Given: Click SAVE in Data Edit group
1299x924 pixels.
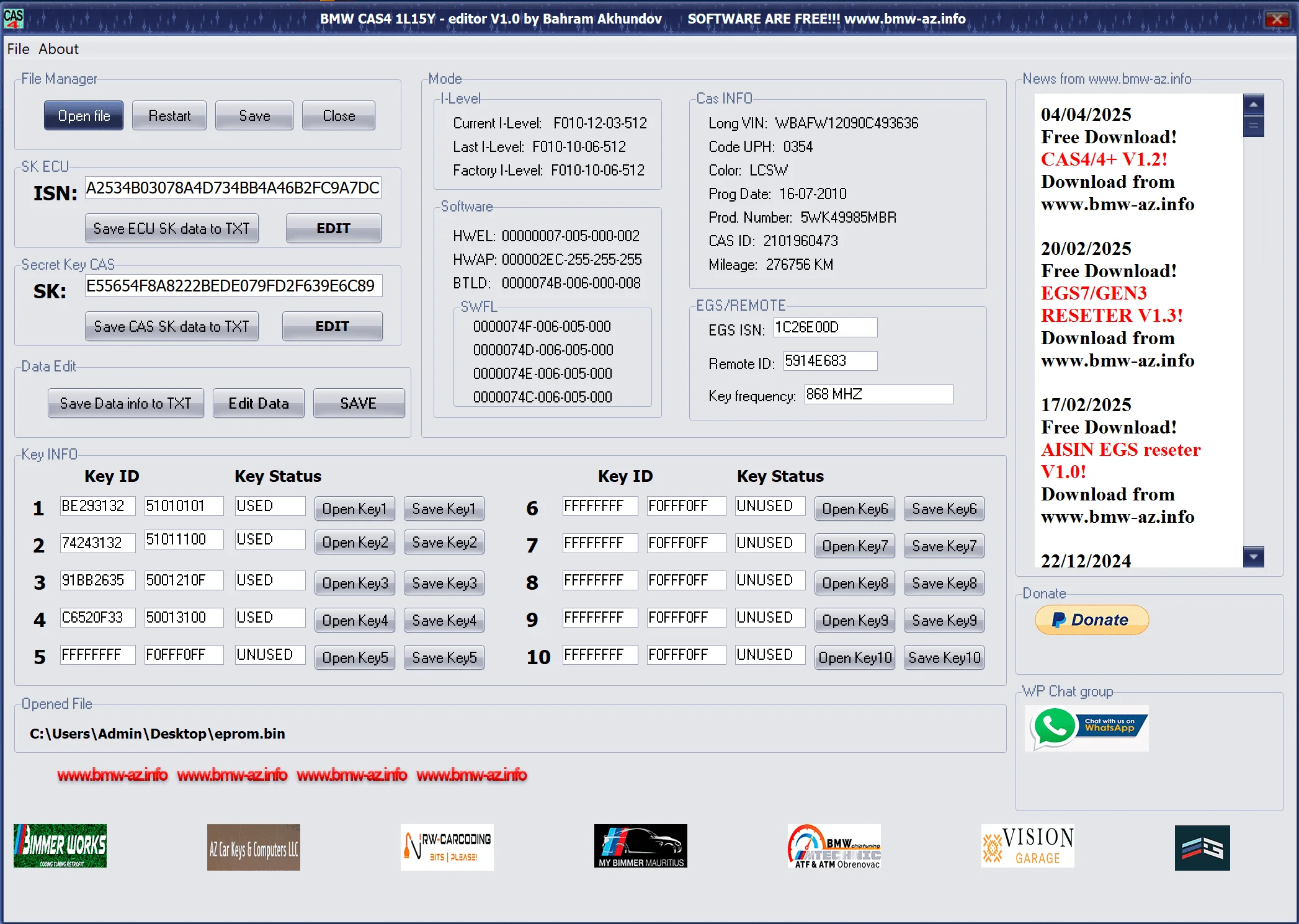Looking at the screenshot, I should (359, 403).
